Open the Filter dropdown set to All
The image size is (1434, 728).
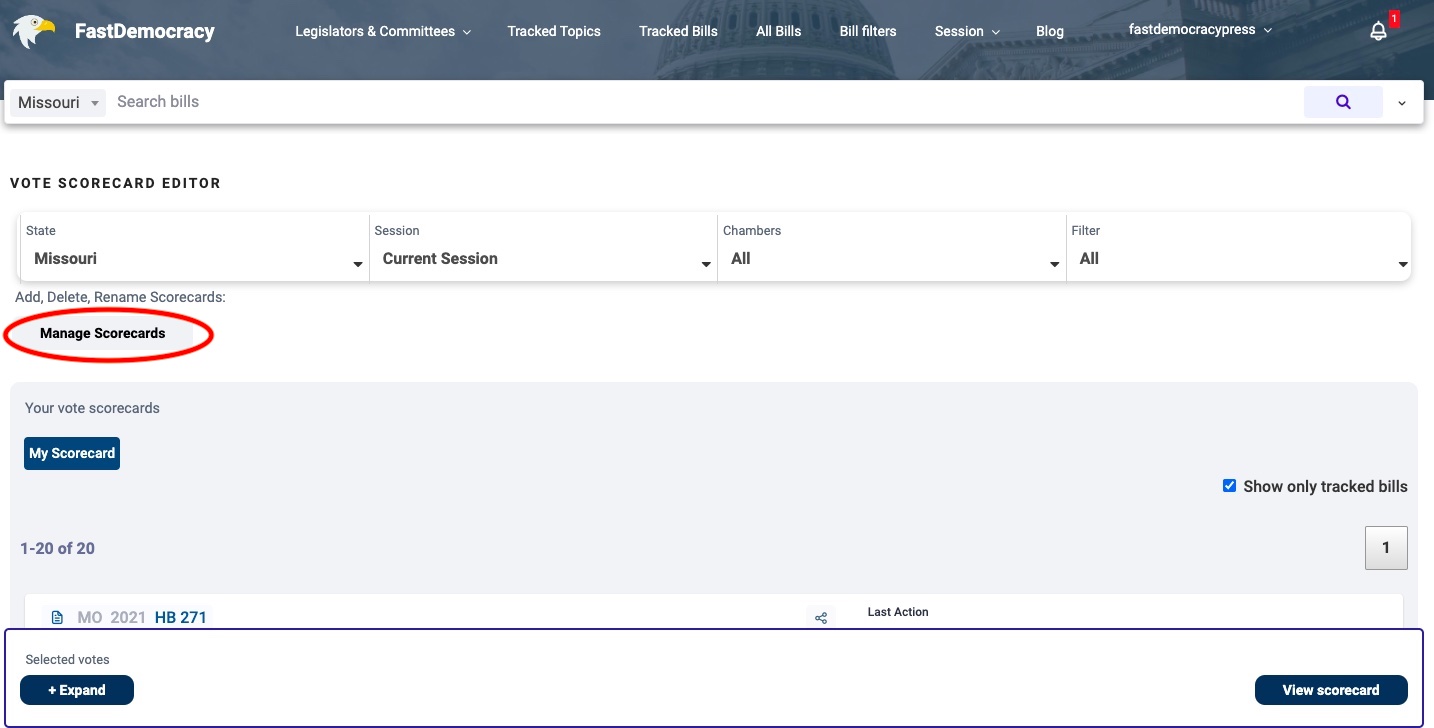click(1238, 258)
